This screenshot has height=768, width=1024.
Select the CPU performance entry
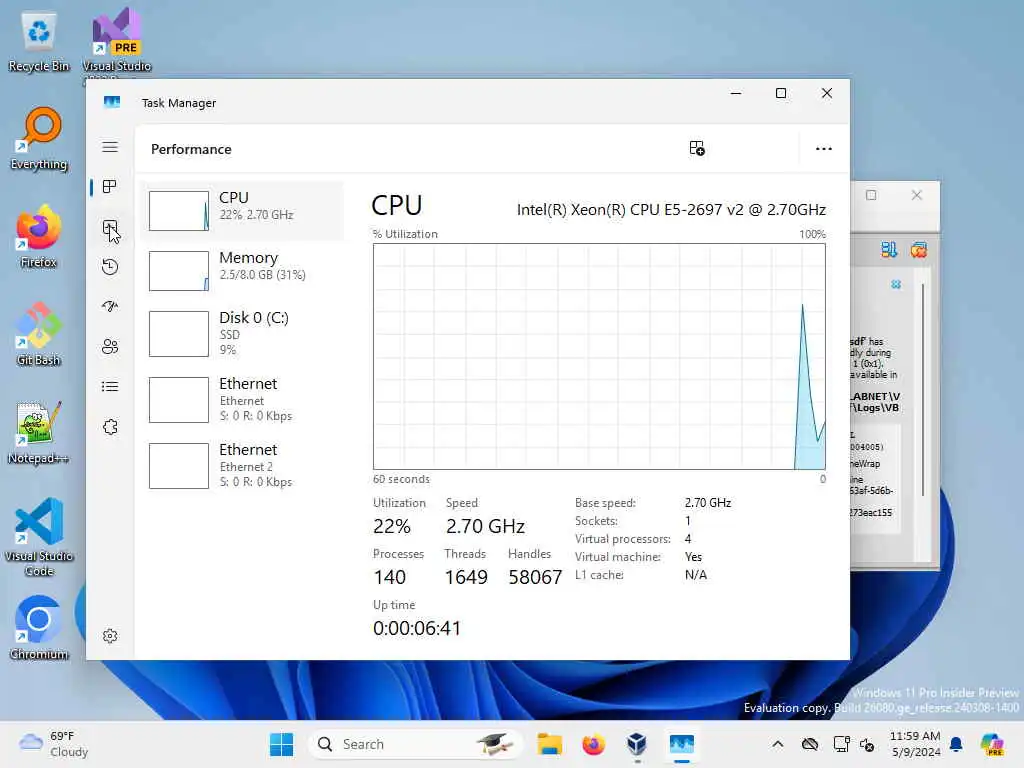[242, 211]
